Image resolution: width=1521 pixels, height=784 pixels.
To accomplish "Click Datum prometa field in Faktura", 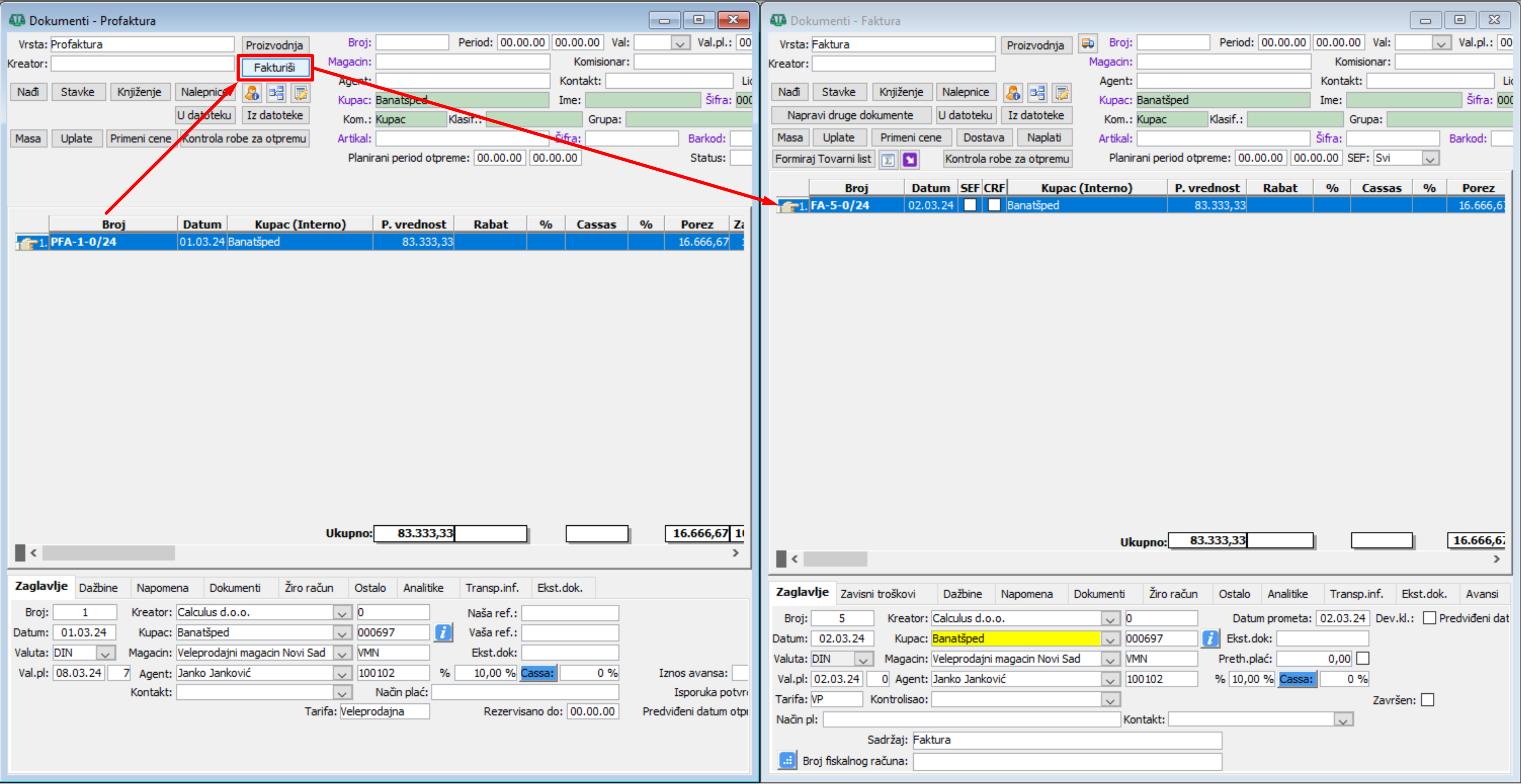I will click(1342, 618).
